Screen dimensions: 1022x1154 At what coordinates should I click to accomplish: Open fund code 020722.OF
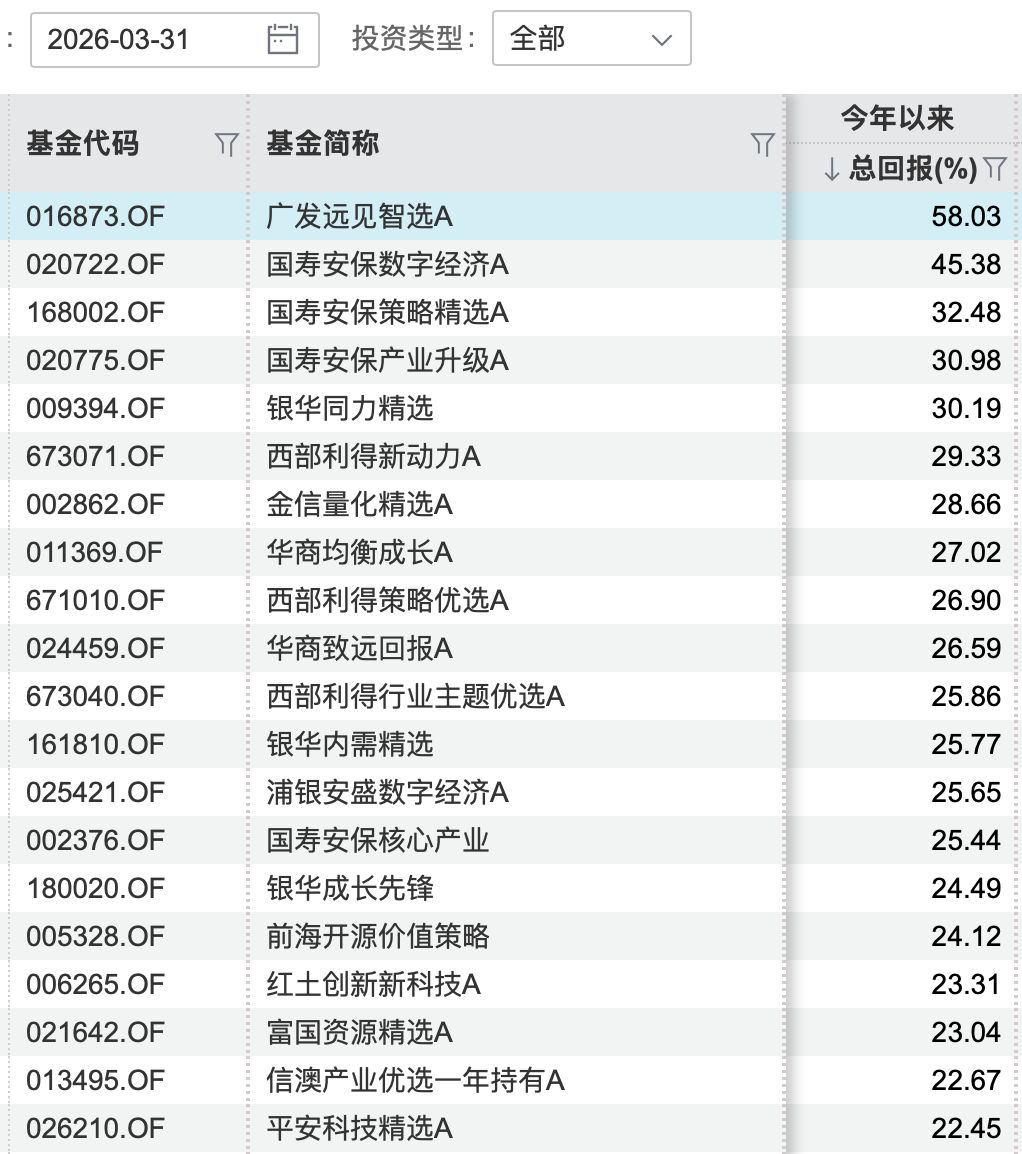point(95,264)
